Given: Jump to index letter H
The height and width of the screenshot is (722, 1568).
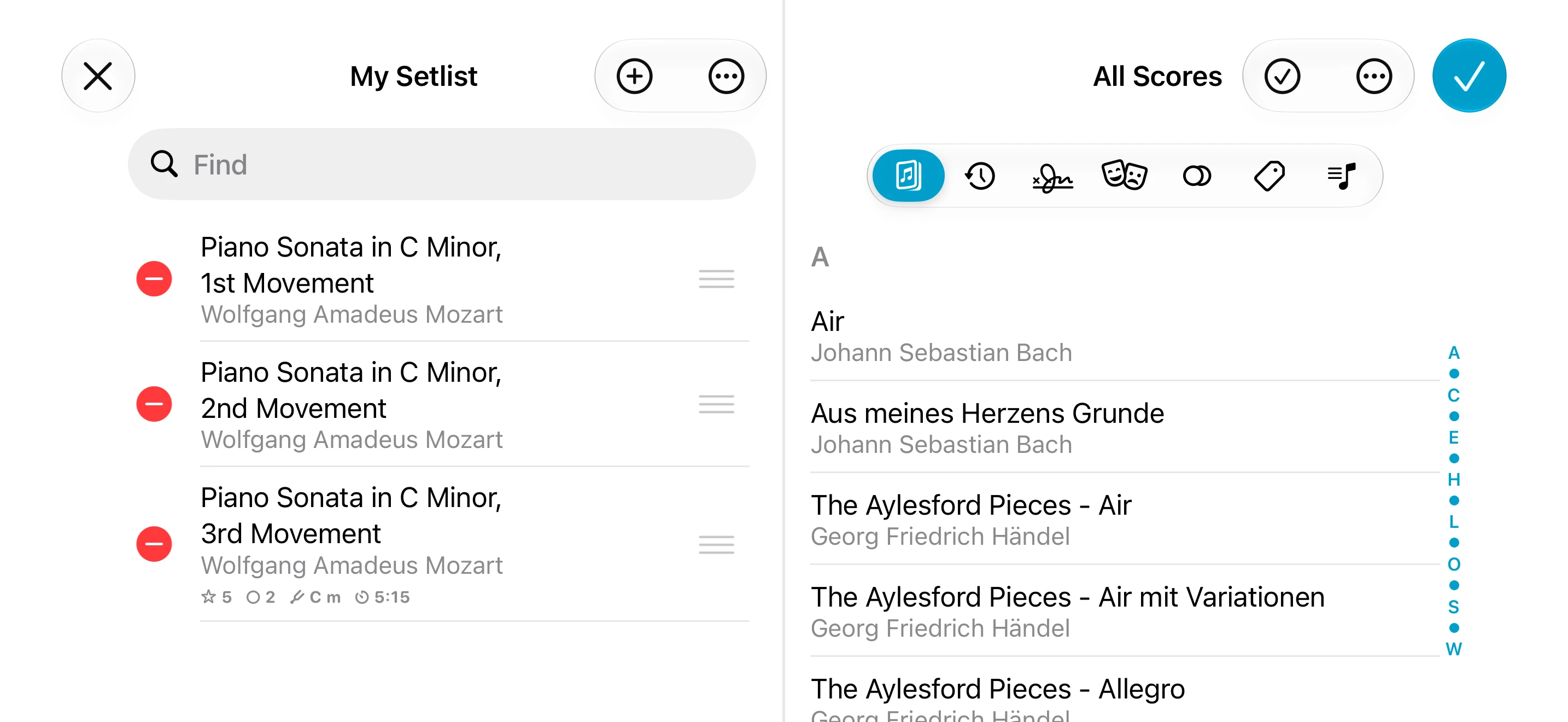Looking at the screenshot, I should (1454, 480).
